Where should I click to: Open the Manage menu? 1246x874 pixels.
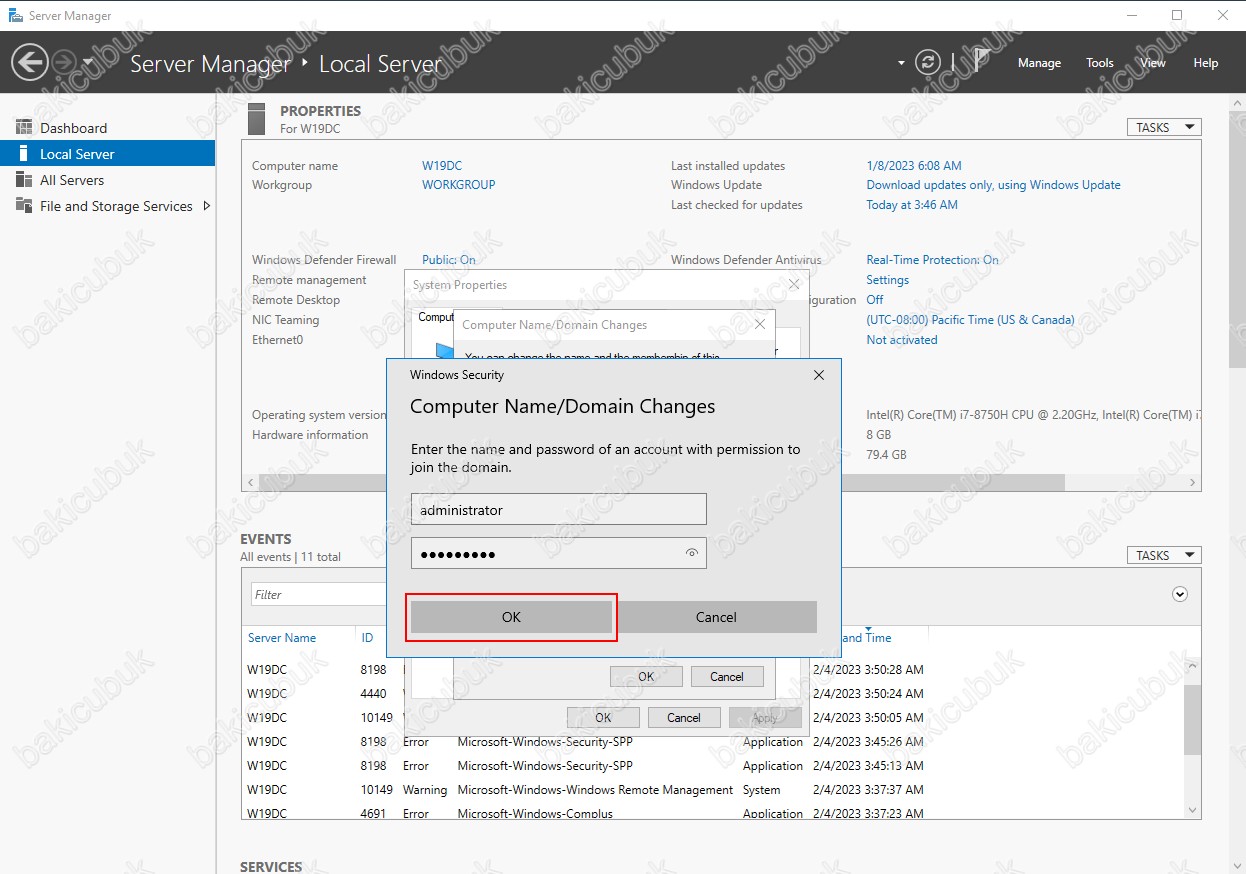[x=1039, y=63]
